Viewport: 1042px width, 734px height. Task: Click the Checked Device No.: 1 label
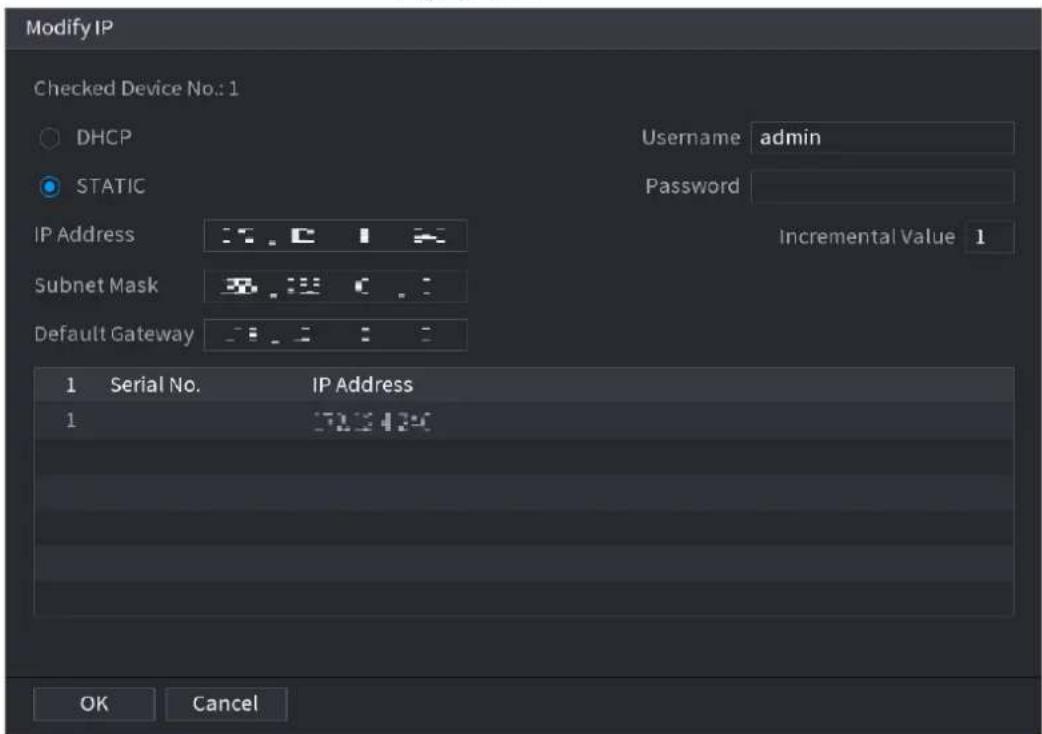click(x=136, y=88)
